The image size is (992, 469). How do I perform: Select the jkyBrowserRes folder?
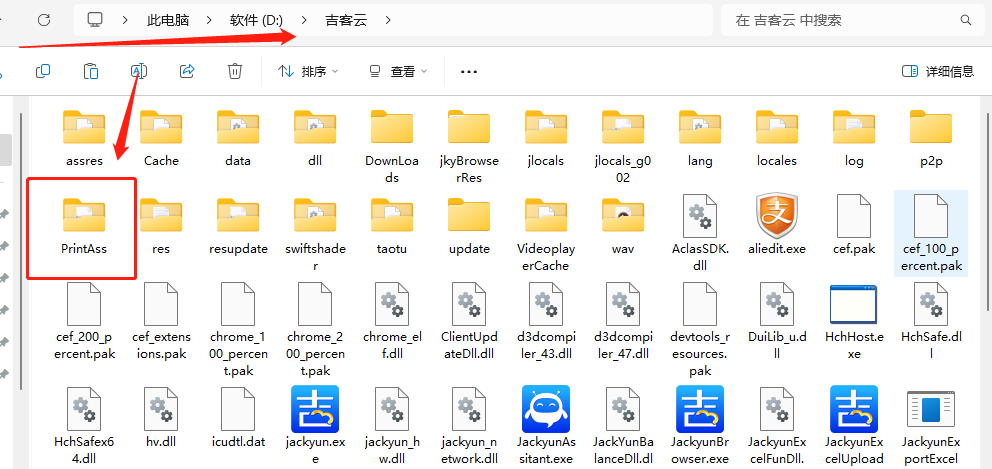469,146
